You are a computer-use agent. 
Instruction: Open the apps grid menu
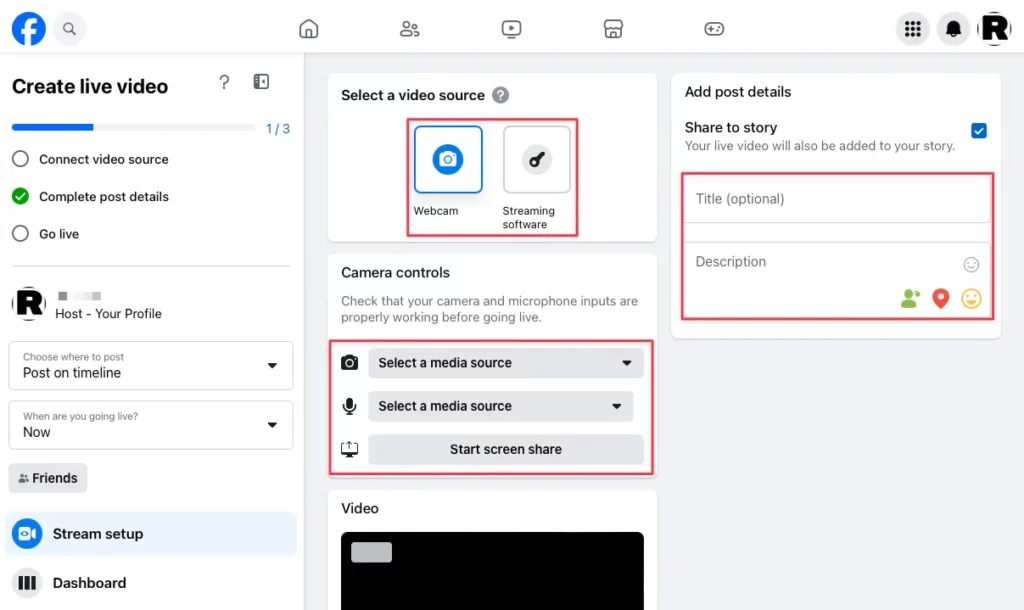[x=912, y=29]
